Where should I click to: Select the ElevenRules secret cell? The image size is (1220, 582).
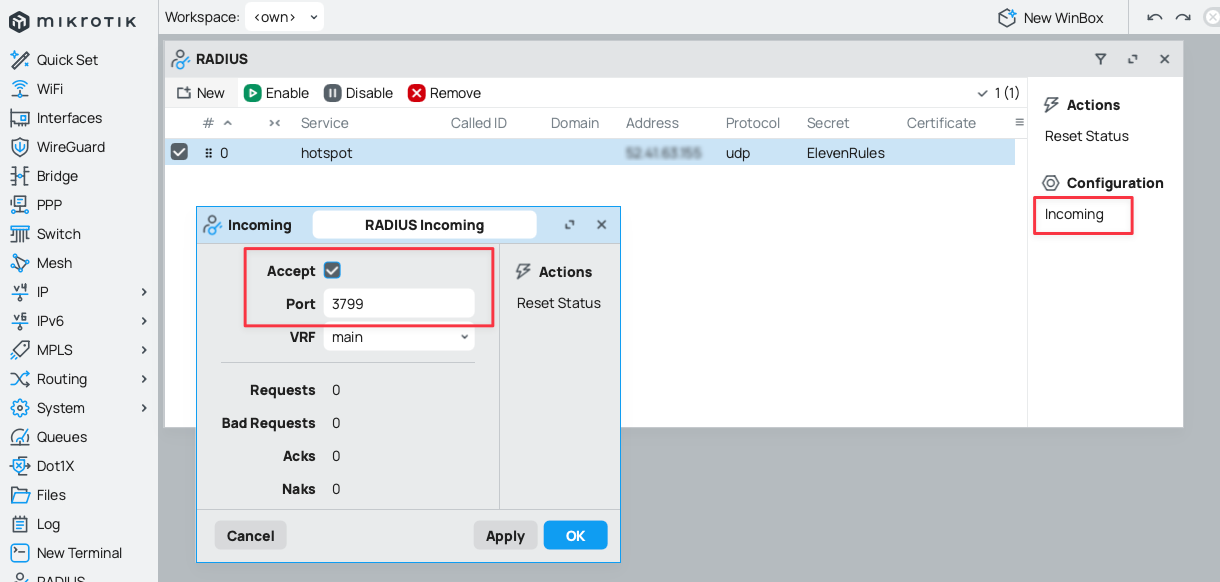[846, 153]
